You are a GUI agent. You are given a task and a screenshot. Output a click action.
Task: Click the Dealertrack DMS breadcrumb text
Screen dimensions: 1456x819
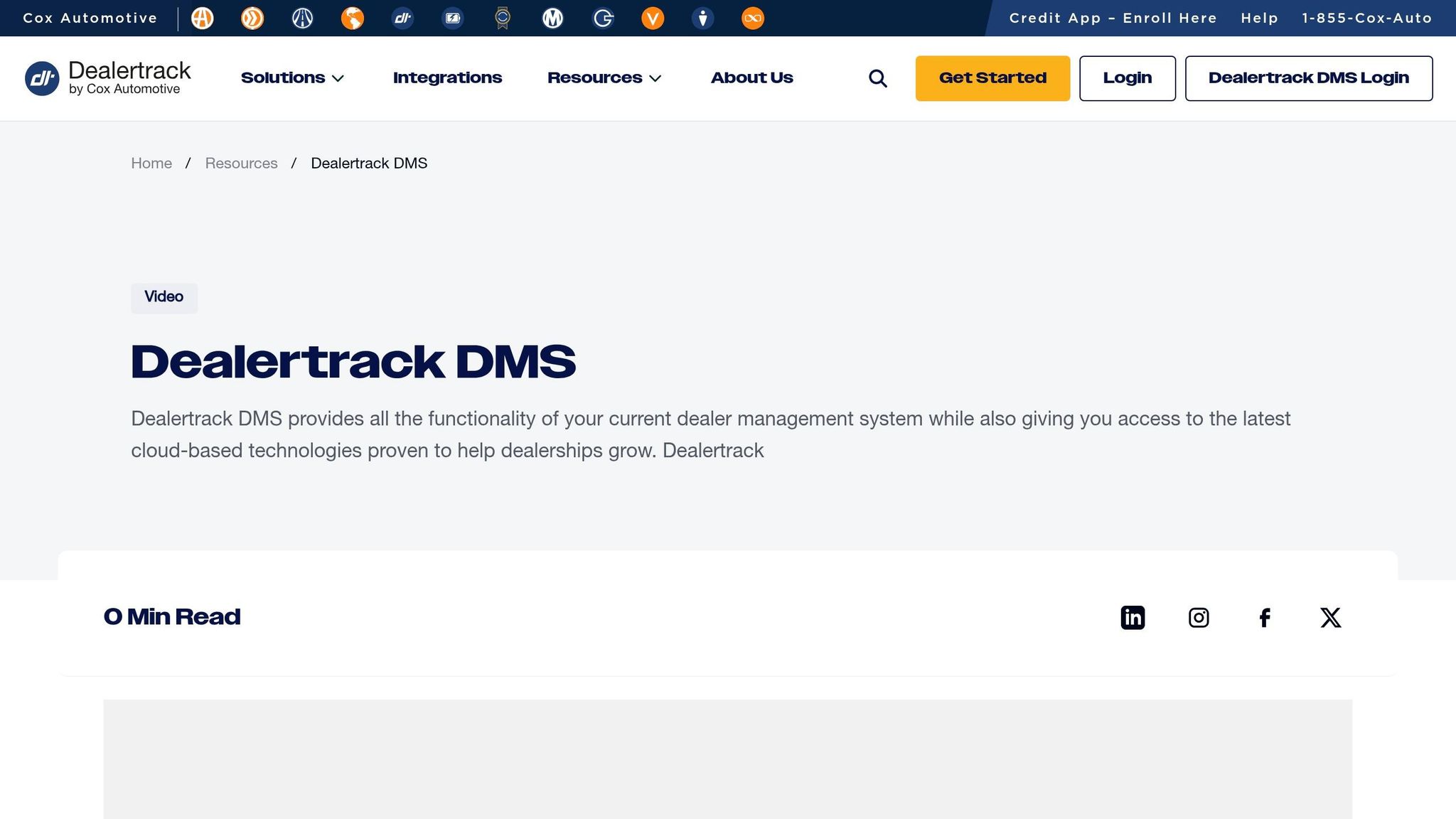(369, 164)
